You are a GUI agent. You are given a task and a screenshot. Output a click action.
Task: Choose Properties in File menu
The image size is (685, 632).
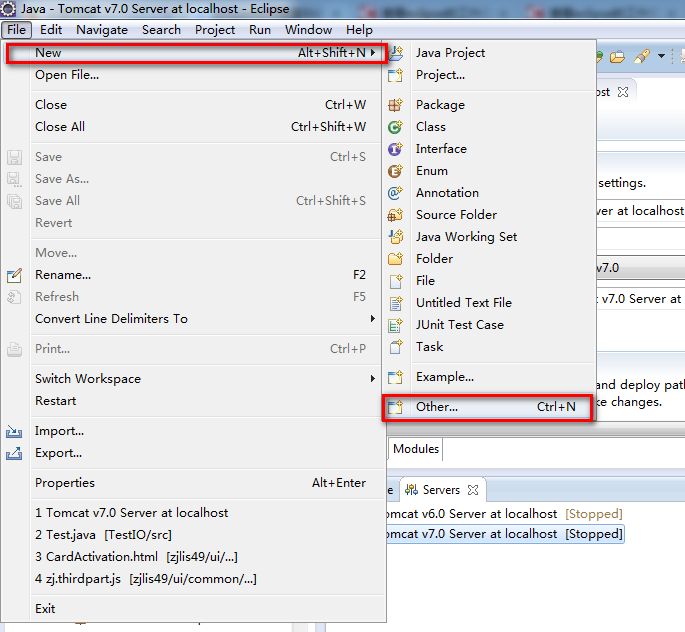[192, 483]
